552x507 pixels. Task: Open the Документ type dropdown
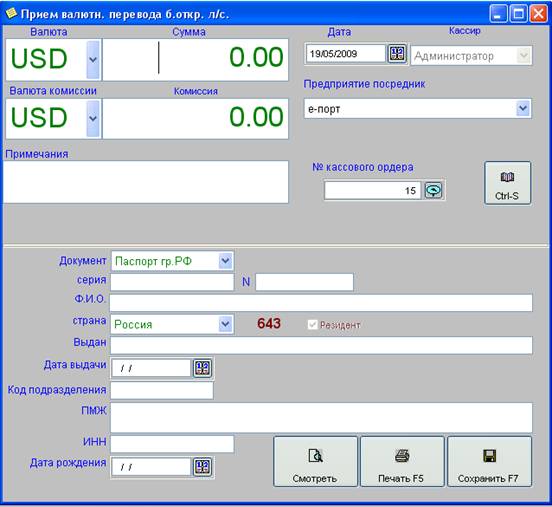pyautogui.click(x=225, y=261)
